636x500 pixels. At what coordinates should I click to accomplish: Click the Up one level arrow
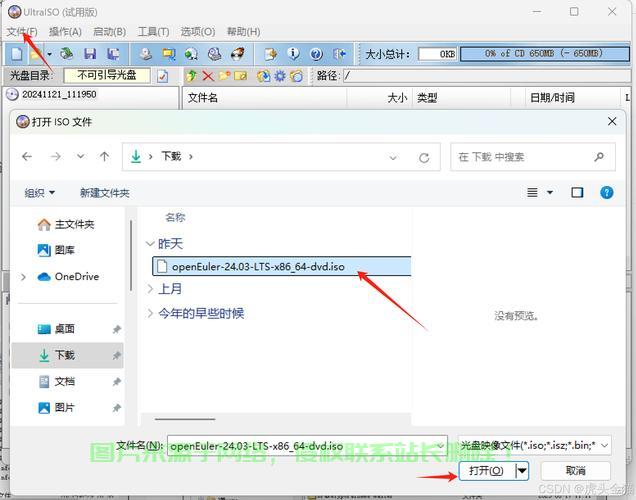[x=105, y=157]
